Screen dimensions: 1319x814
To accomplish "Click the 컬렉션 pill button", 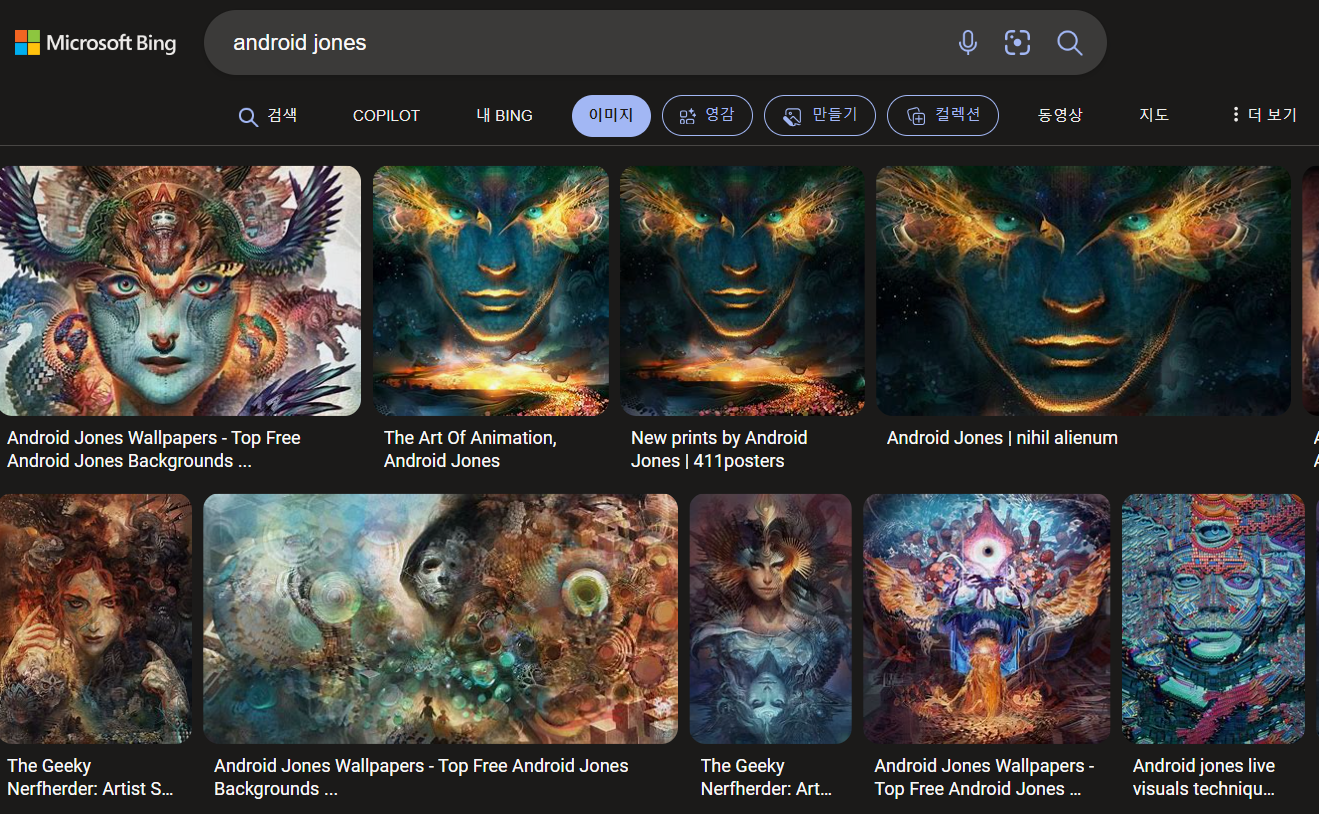I will (942, 116).
